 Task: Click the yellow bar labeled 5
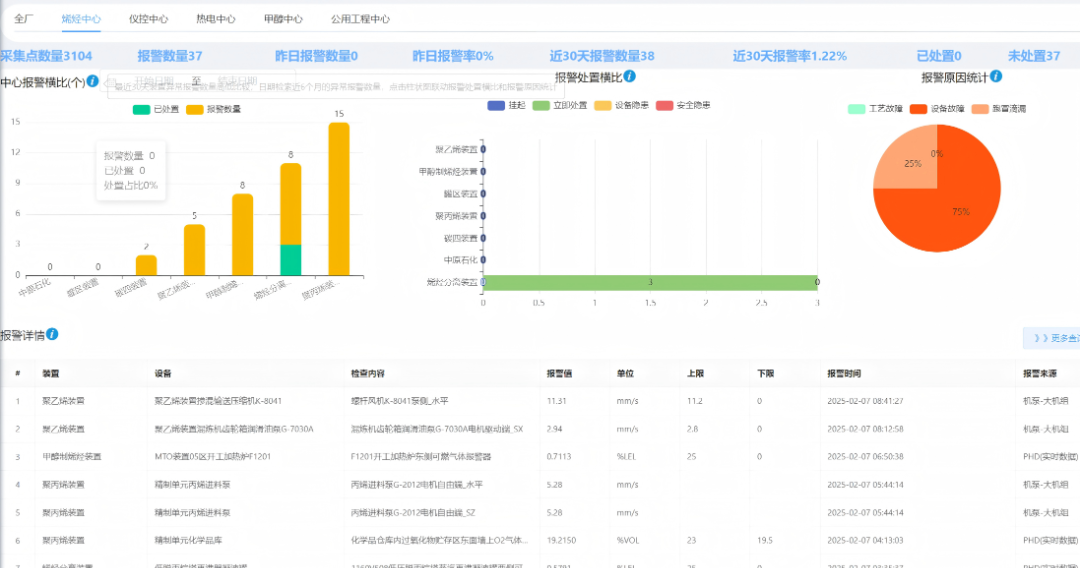click(194, 250)
